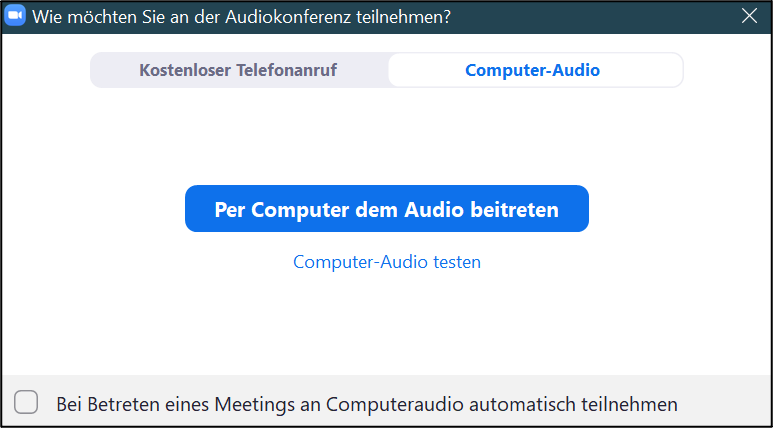Viewport: 774px width, 428px height.
Task: Choose the free phone call option tab
Action: 239,70
